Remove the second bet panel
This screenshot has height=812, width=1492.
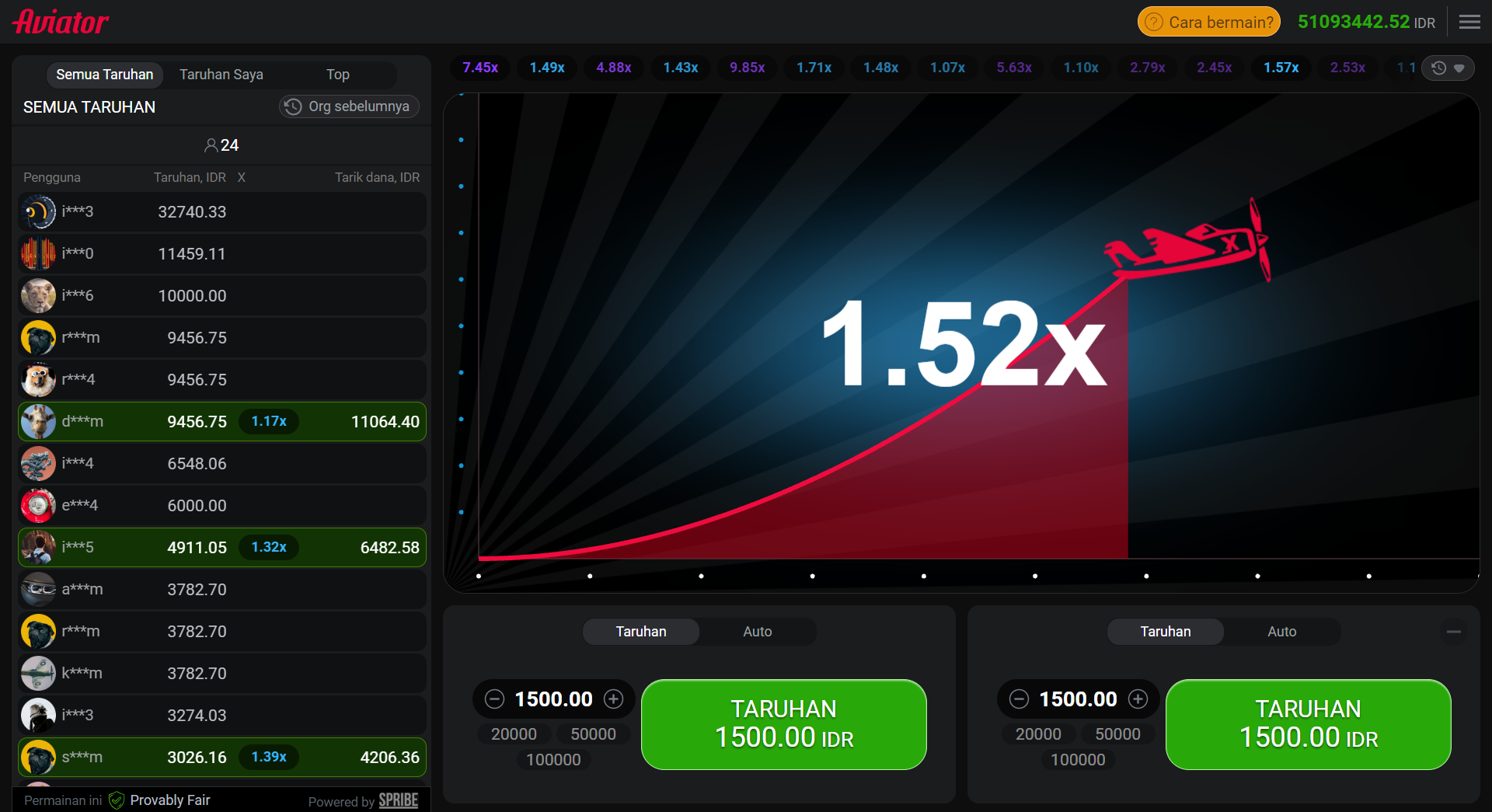pyautogui.click(x=1453, y=632)
